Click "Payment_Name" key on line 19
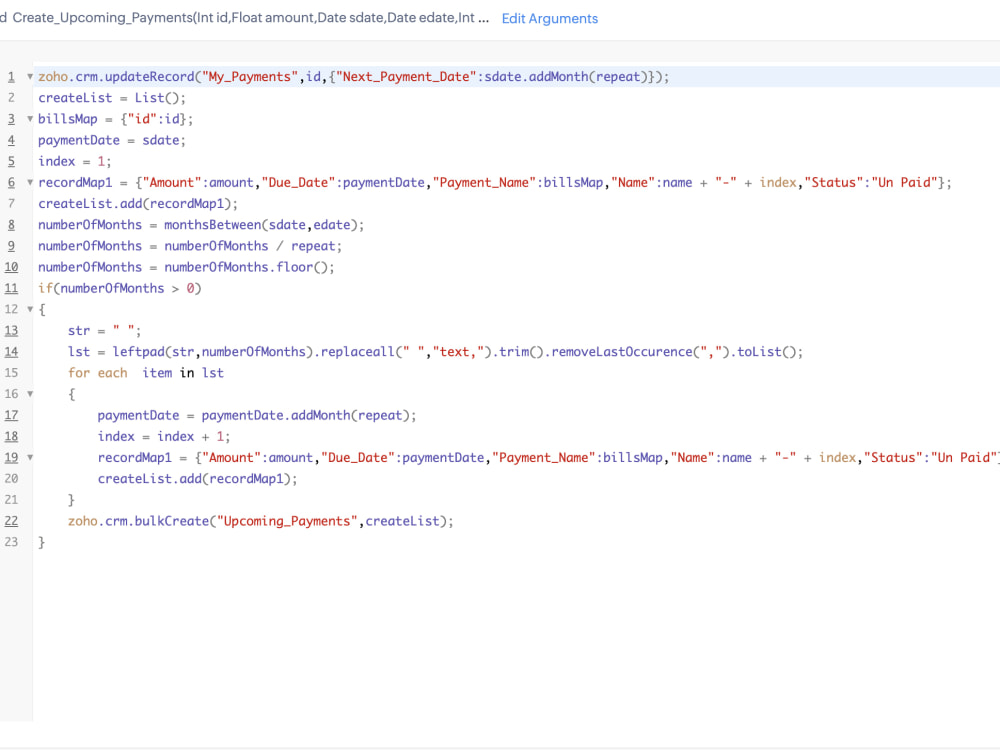The width and height of the screenshot is (1000, 750). click(543, 457)
